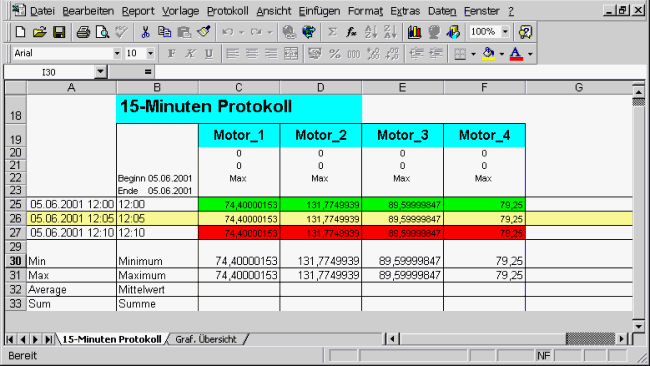Screen dimensions: 650x366
Task: Increase decimal places icon
Action: (373, 53)
